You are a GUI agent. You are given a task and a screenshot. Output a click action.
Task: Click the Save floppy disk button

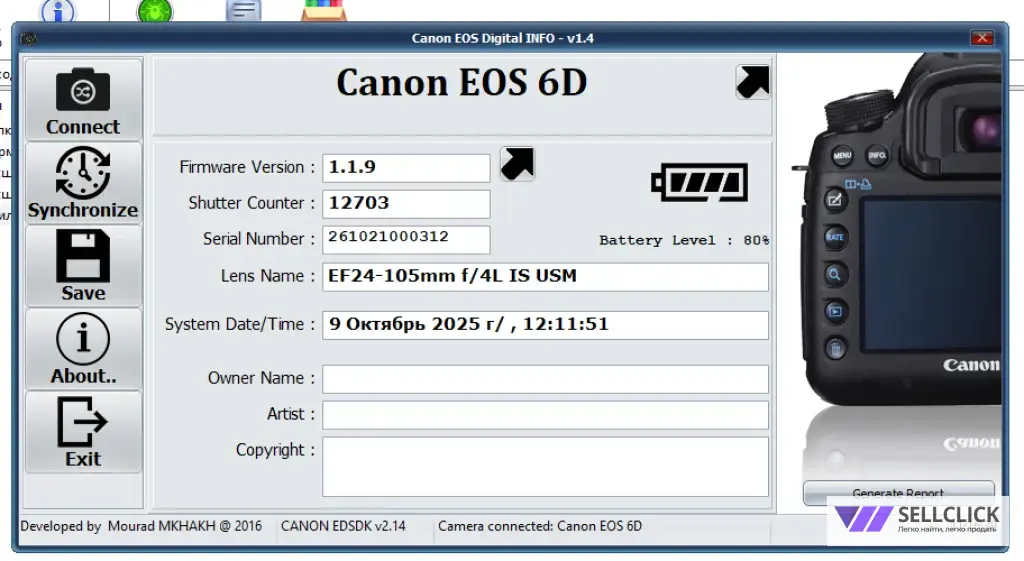83,265
